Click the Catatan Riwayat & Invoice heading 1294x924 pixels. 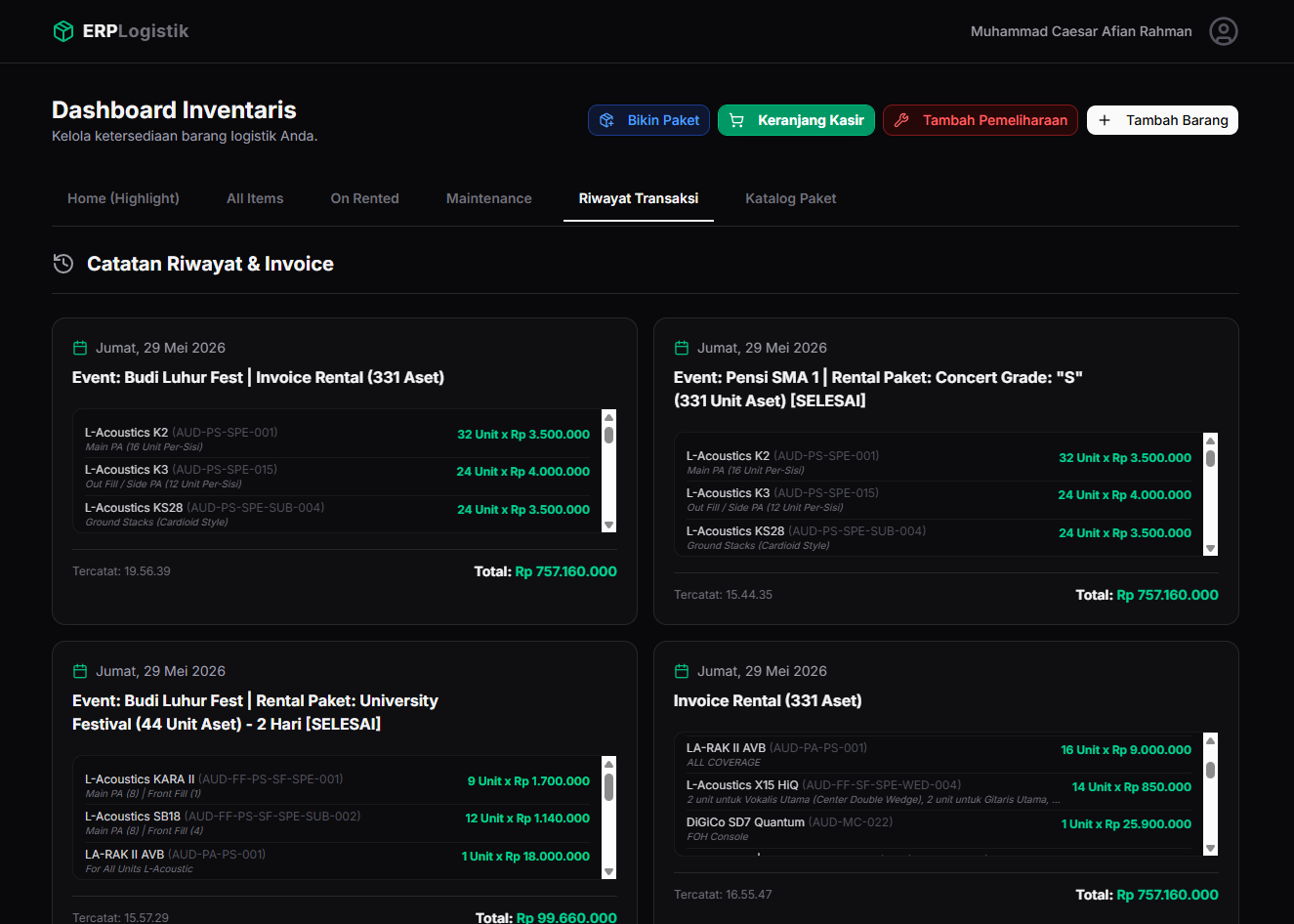pos(210,264)
